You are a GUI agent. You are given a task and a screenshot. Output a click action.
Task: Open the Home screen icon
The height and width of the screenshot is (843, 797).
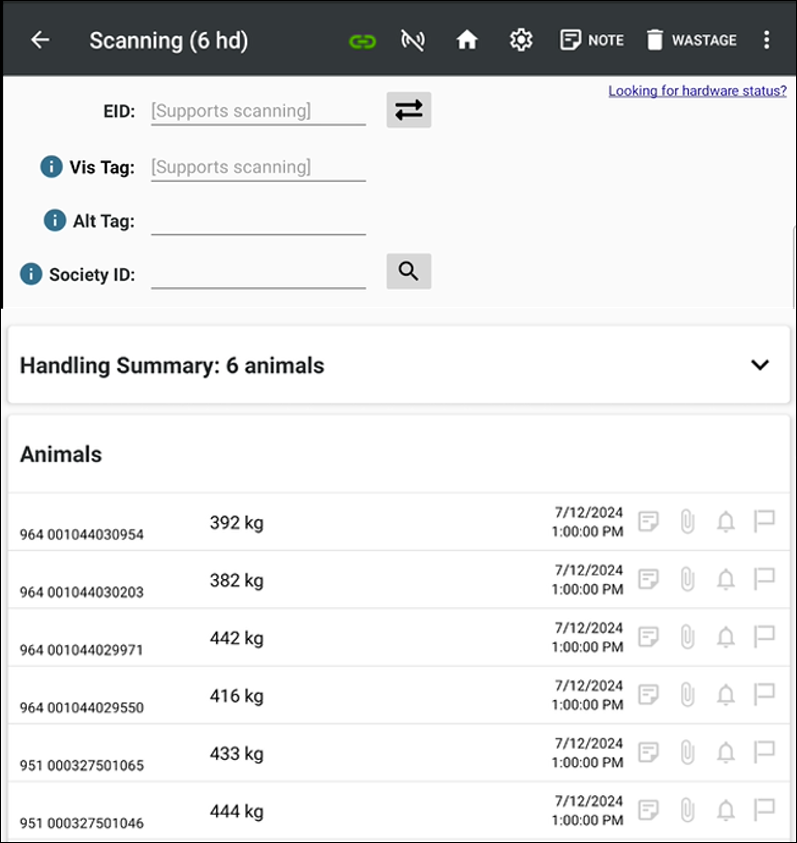pyautogui.click(x=467, y=40)
